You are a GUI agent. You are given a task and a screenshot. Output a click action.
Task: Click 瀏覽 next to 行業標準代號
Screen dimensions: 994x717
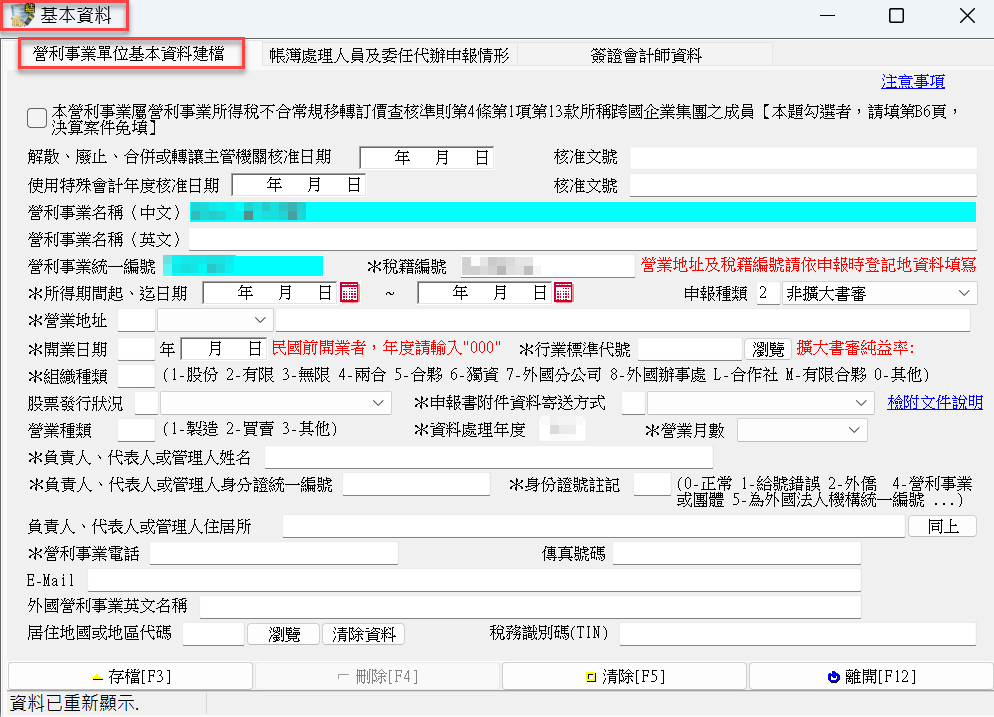coord(768,349)
